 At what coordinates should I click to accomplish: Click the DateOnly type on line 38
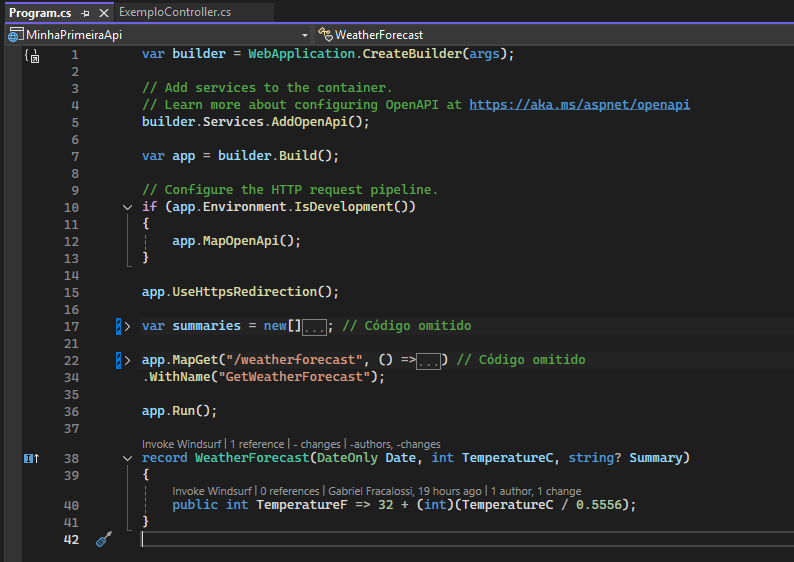click(x=347, y=458)
